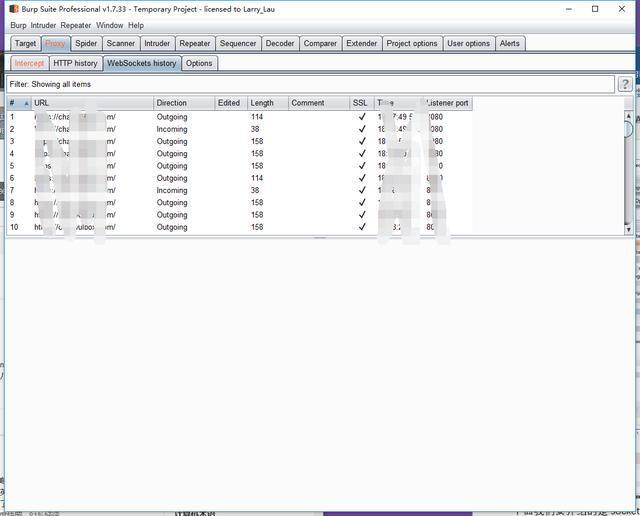Viewport: 640px width, 516px height.
Task: Open the Window menu
Action: tap(109, 25)
